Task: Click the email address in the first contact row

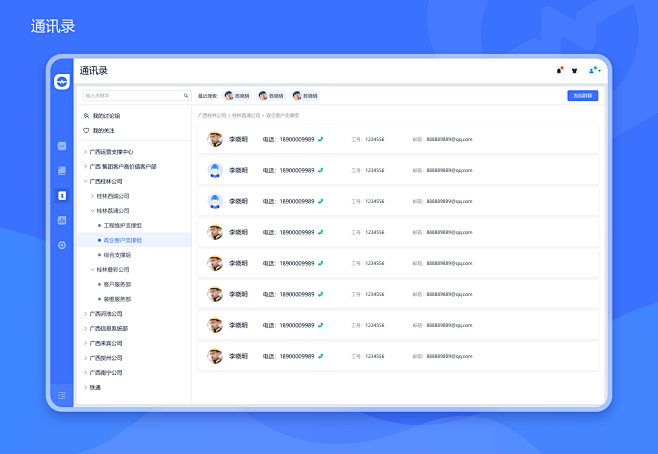Action: click(x=449, y=139)
